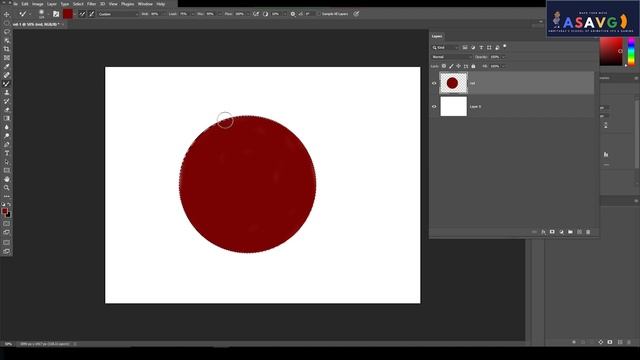Screen dimensions: 640x360
Task: Select the active Mixer Brush tool
Action: tap(7, 84)
